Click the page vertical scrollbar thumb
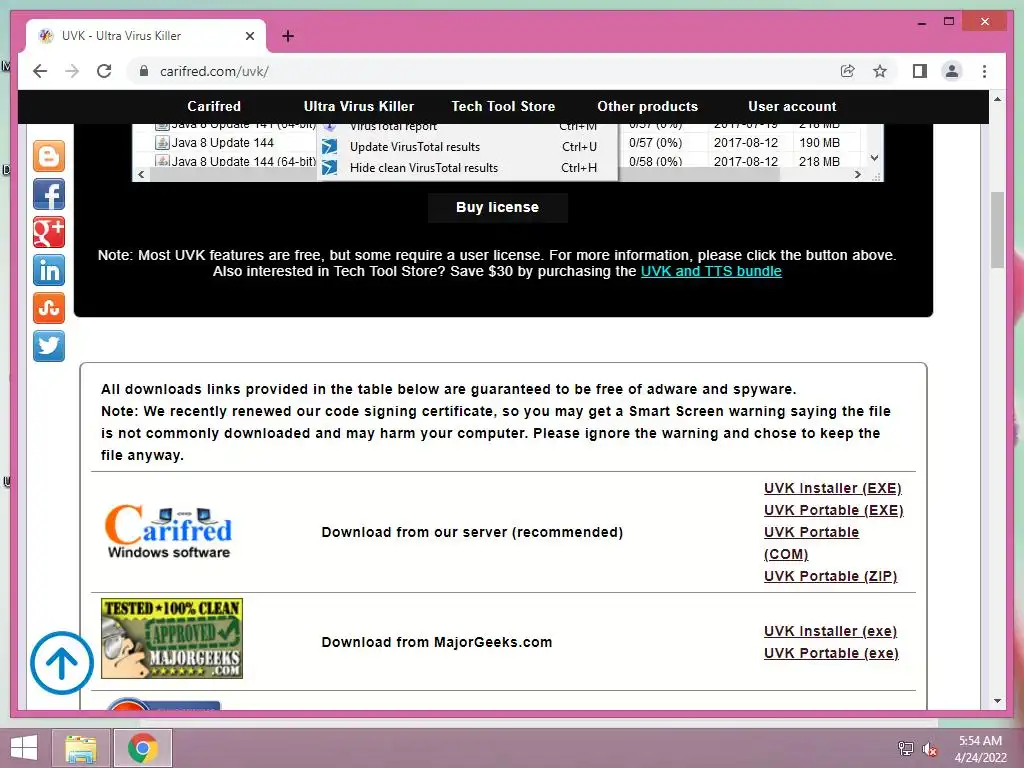This screenshot has height=768, width=1024. (x=997, y=230)
